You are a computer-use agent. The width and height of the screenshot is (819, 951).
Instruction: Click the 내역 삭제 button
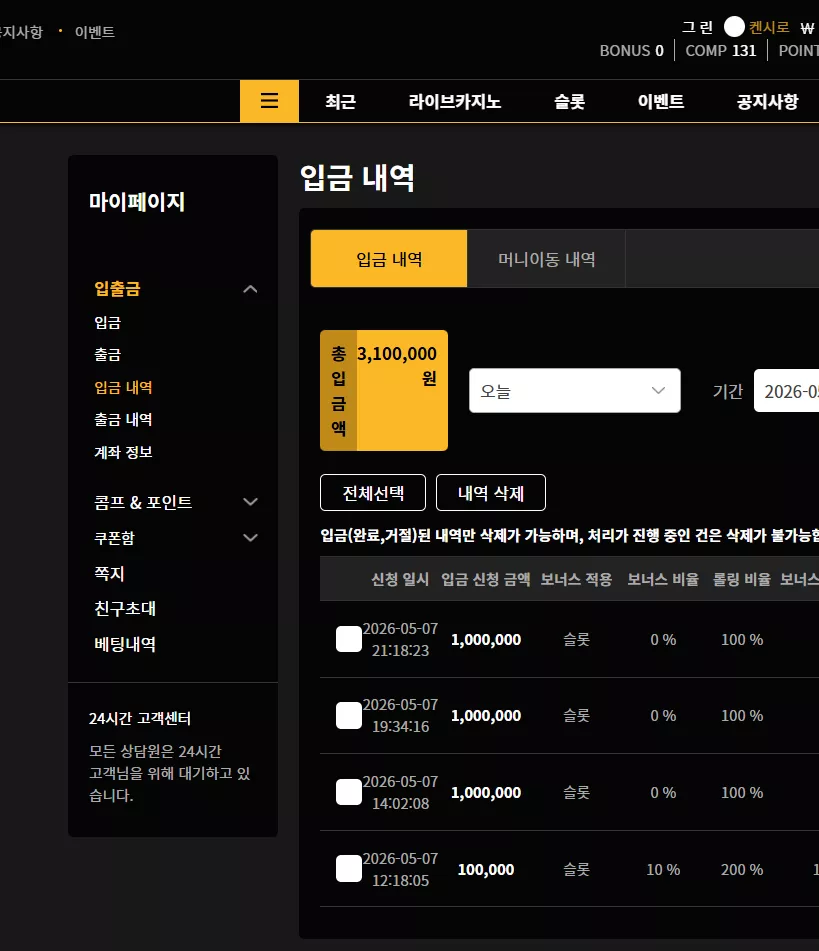pos(491,492)
